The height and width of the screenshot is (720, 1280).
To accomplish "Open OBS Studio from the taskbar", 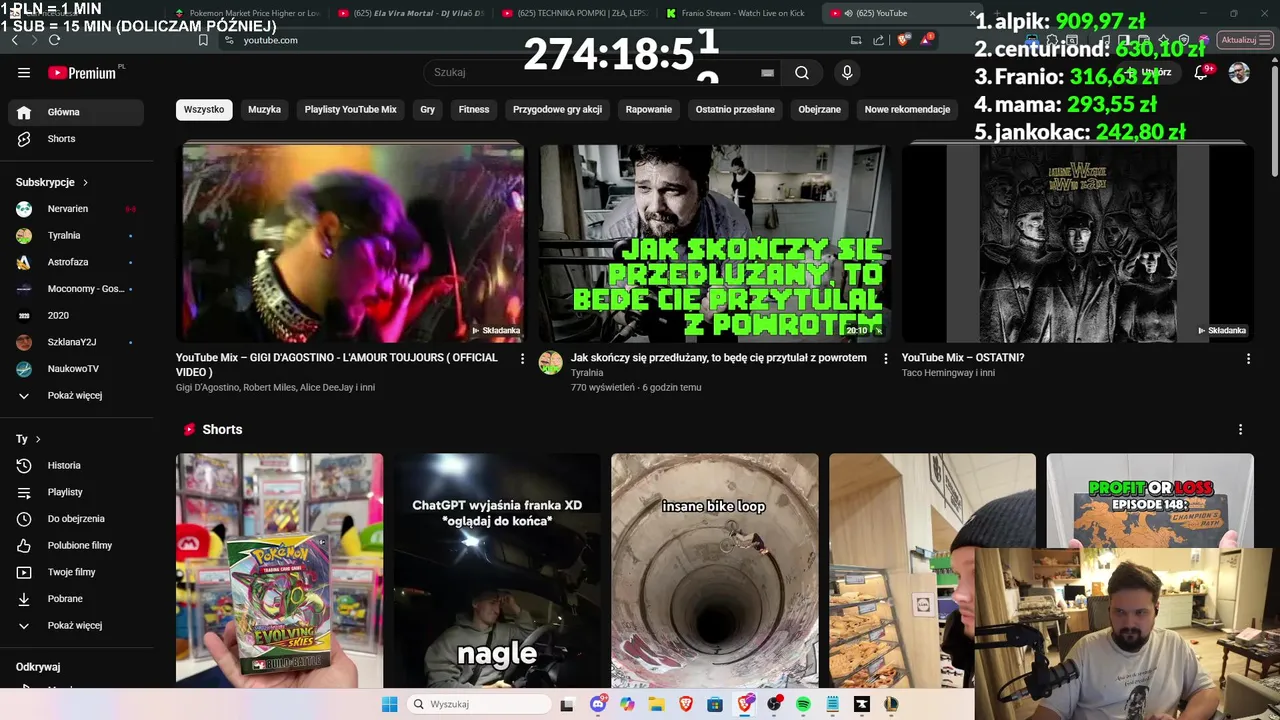I will point(774,704).
